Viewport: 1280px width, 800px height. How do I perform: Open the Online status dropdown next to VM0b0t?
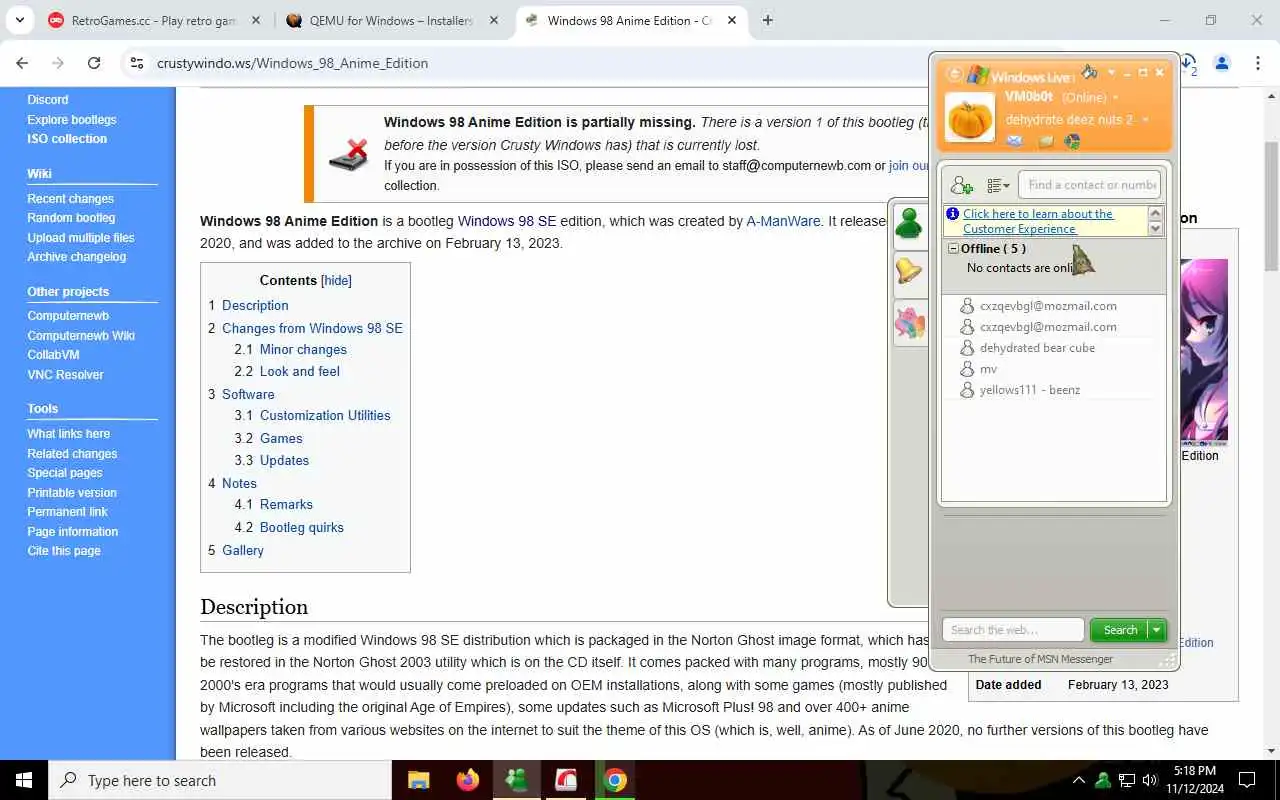[1115, 98]
